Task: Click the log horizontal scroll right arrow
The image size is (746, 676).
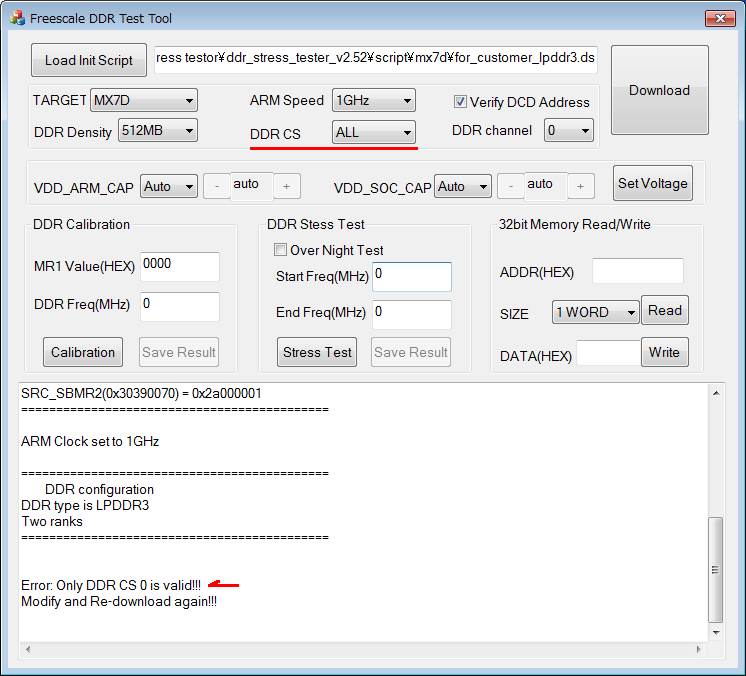Action: 698,649
